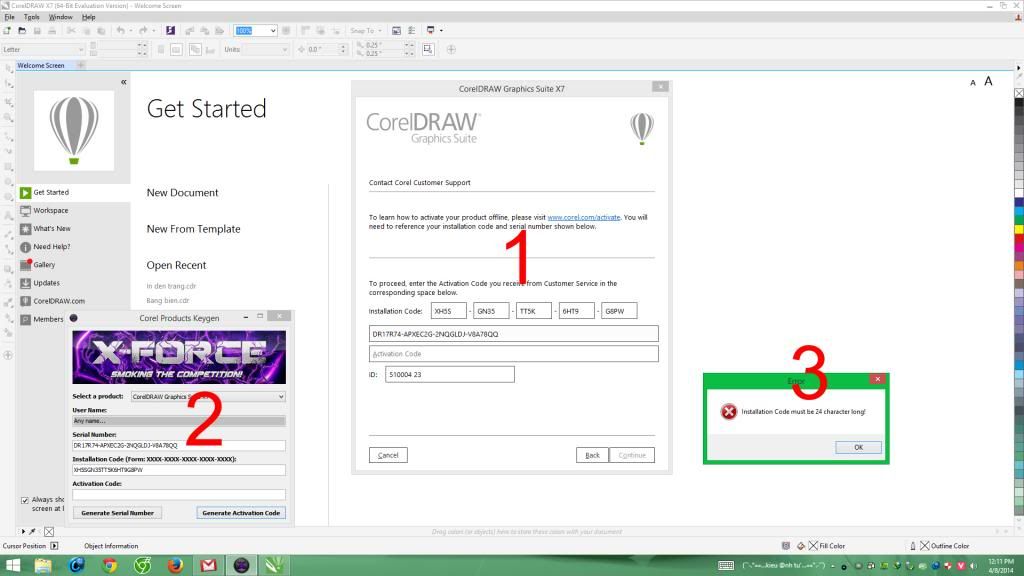Click New From Template on the welcome page
Screen dimensions: 1024x576
coord(193,229)
